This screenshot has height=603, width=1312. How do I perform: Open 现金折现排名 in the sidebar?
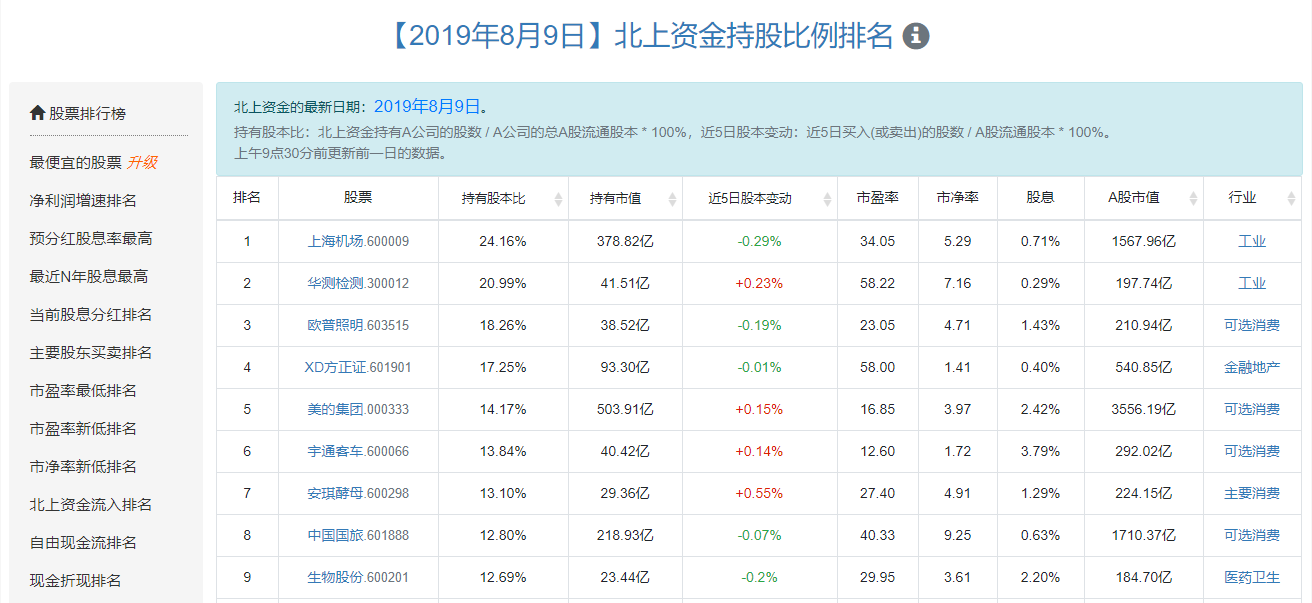click(76, 581)
